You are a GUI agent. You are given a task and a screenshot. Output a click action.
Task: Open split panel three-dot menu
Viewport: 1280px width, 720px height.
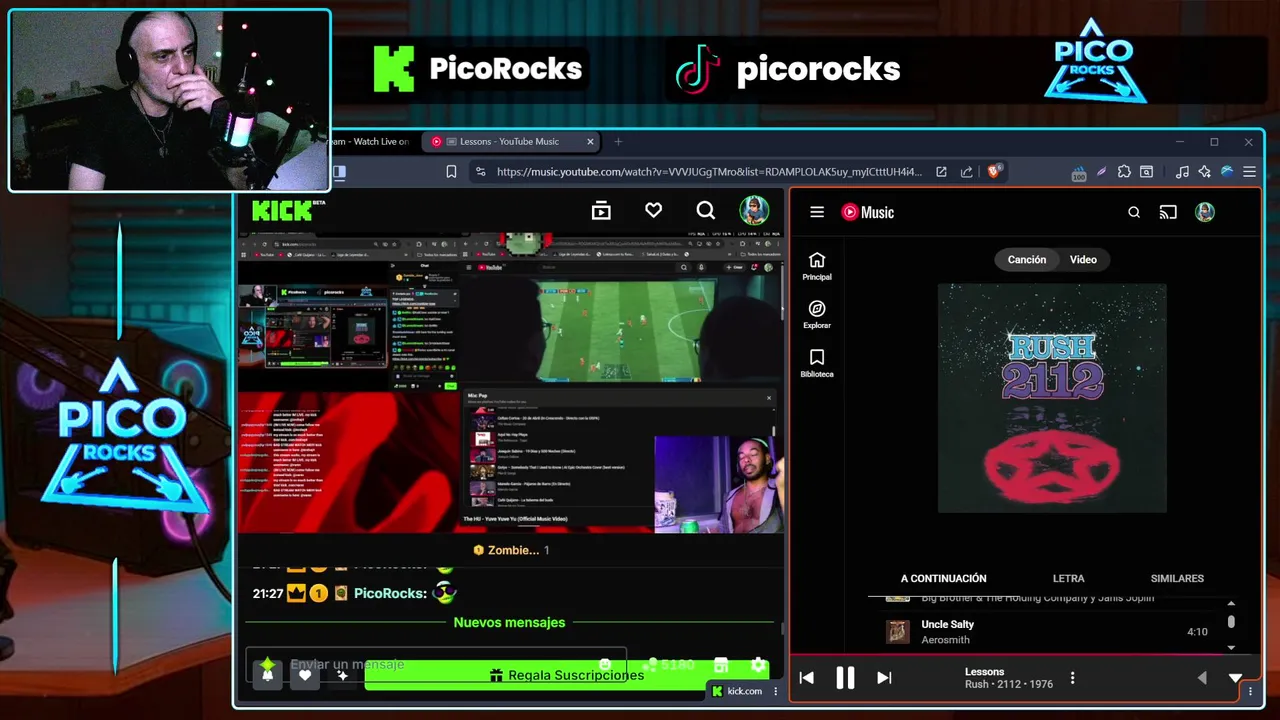tap(1249, 691)
